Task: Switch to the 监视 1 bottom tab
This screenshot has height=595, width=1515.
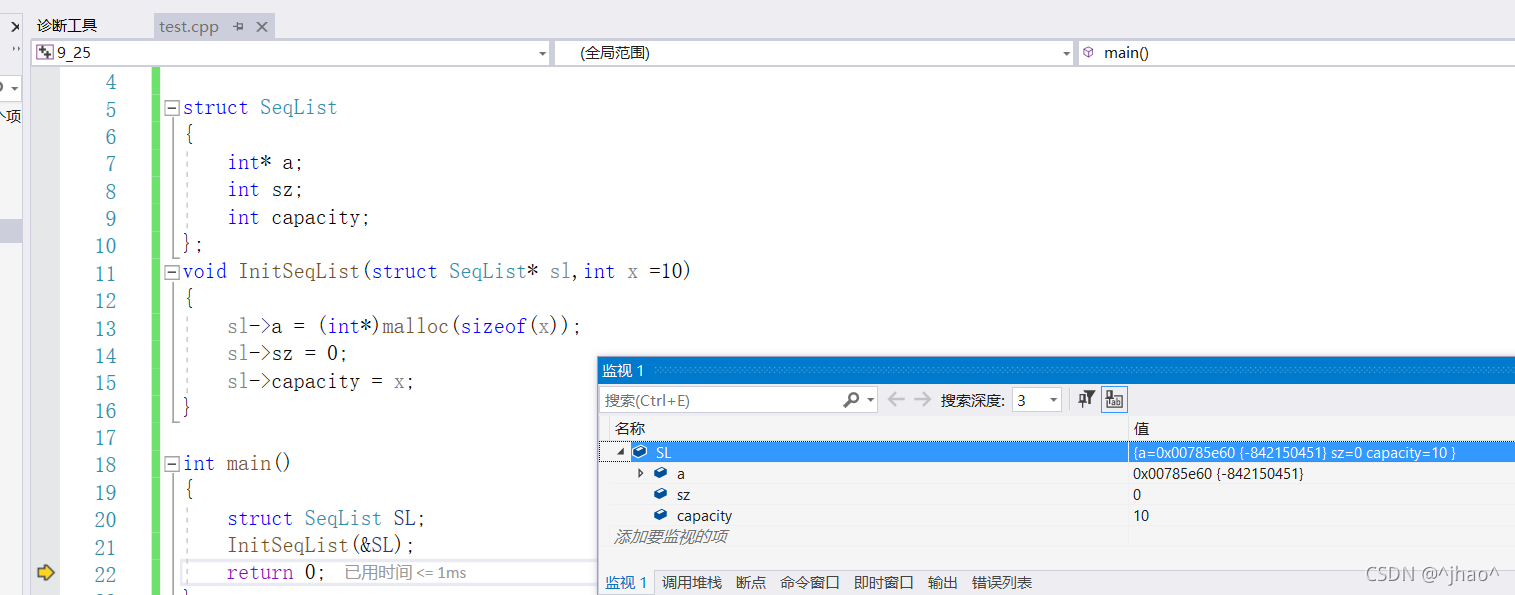Action: (x=626, y=582)
